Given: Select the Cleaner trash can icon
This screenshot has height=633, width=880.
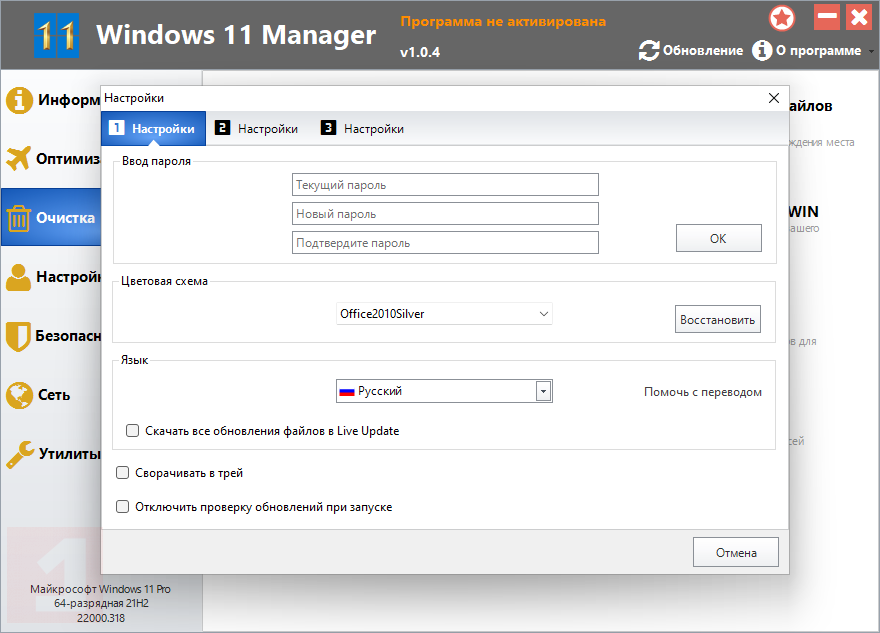Looking at the screenshot, I should [x=19, y=217].
